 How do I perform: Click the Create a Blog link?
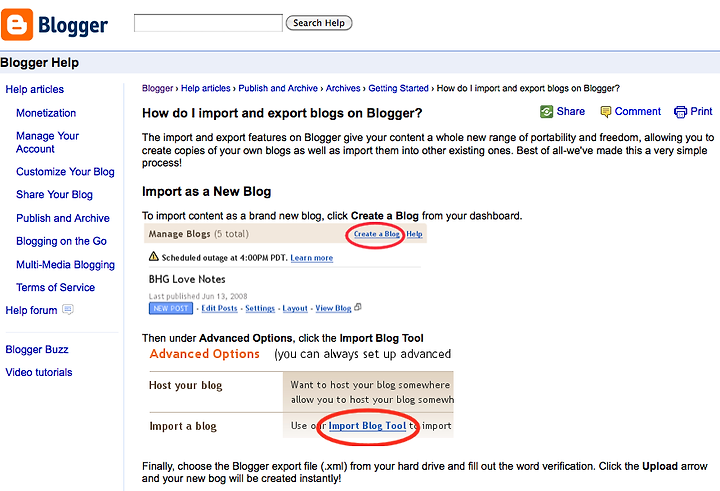click(377, 234)
